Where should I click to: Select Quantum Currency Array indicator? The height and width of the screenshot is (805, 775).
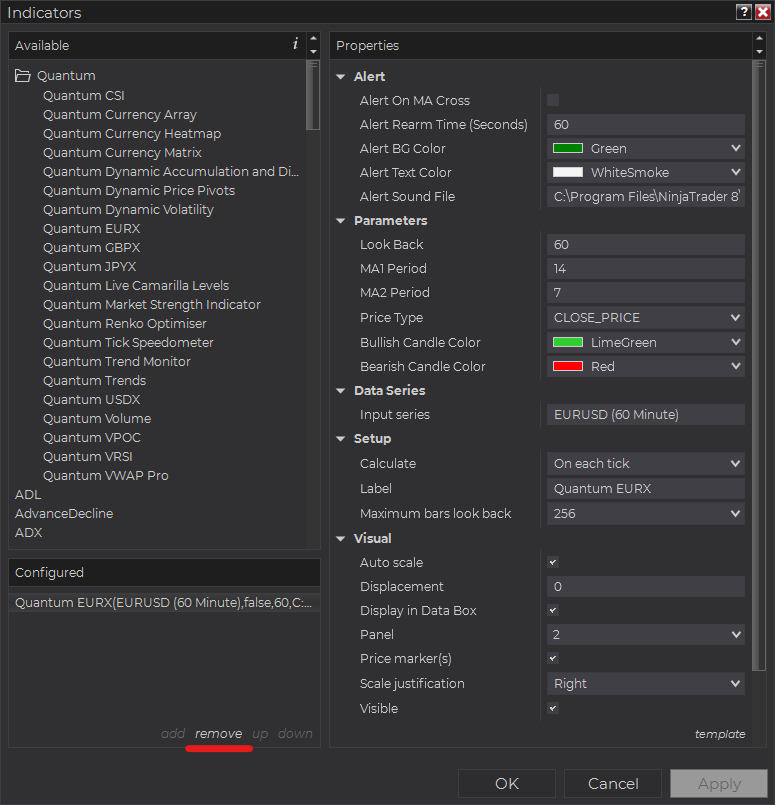(120, 114)
